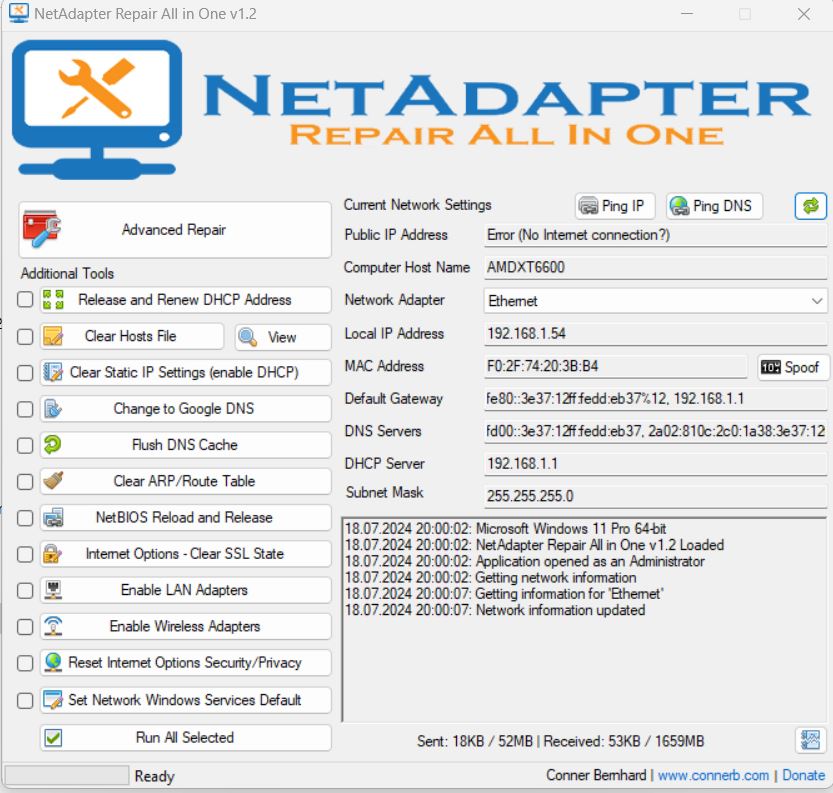Click the DNS Servers field

coord(655,431)
